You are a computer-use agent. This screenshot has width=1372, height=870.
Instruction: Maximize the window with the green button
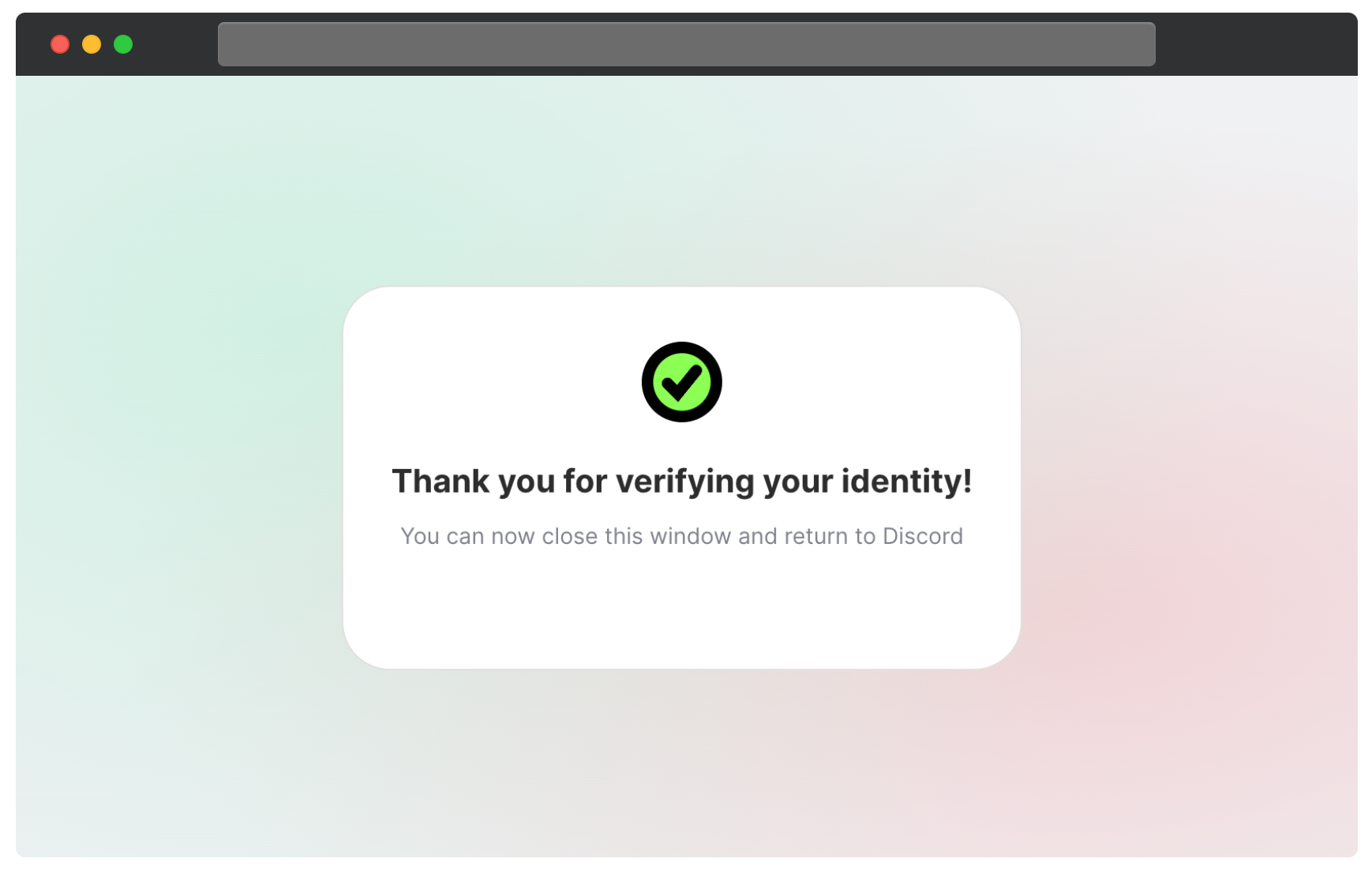[123, 44]
